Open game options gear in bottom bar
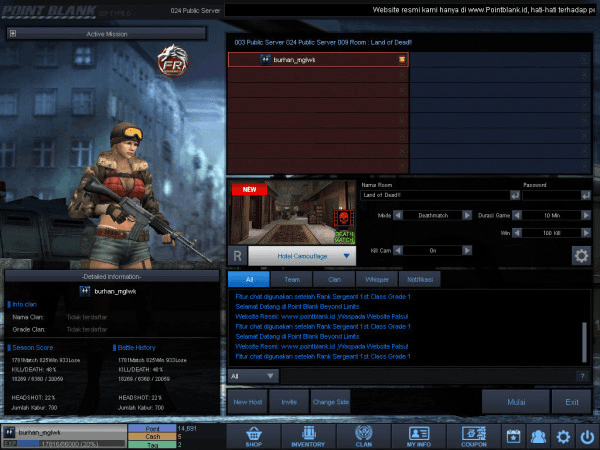The height and width of the screenshot is (450, 600). [563, 437]
